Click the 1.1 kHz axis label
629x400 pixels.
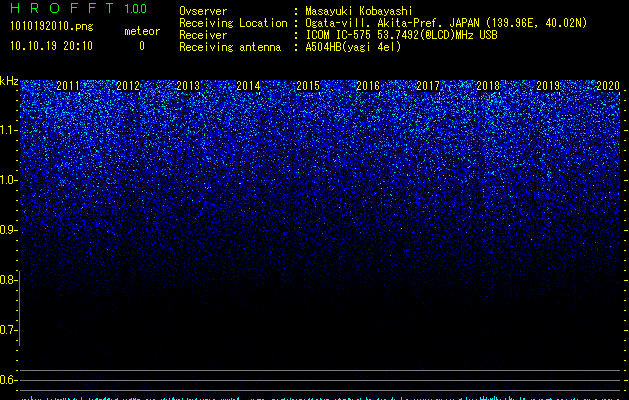click(x=8, y=130)
